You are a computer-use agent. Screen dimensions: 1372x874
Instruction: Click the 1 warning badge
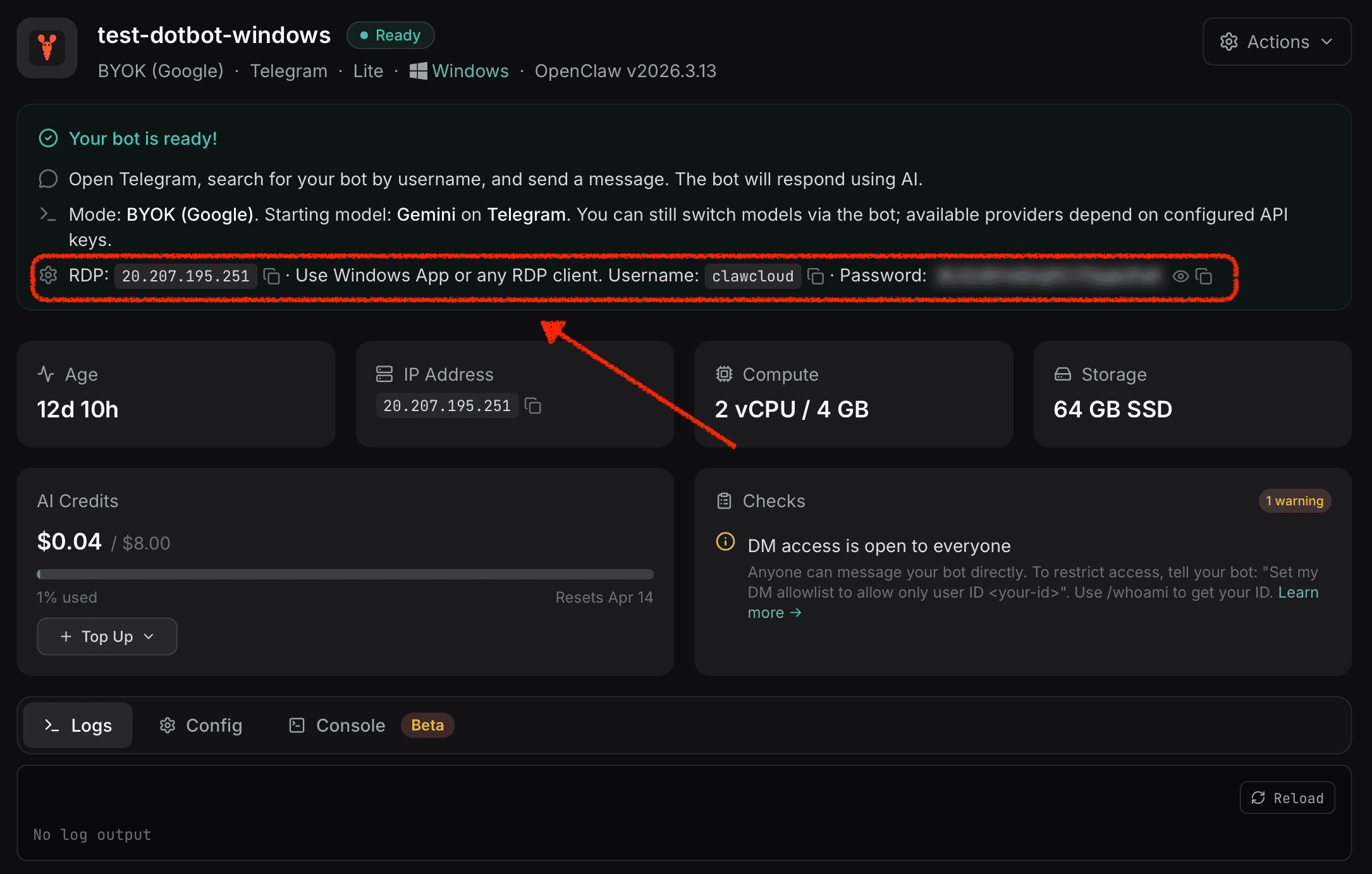pos(1294,500)
